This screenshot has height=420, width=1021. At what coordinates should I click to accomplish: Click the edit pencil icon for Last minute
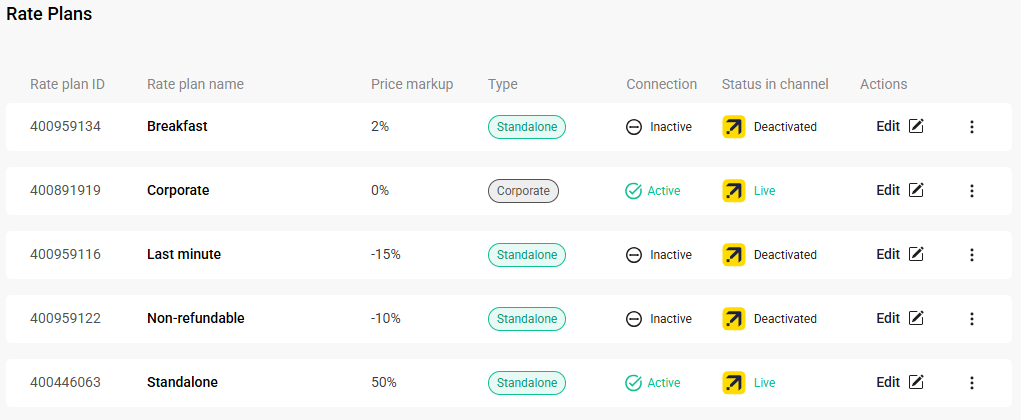916,255
